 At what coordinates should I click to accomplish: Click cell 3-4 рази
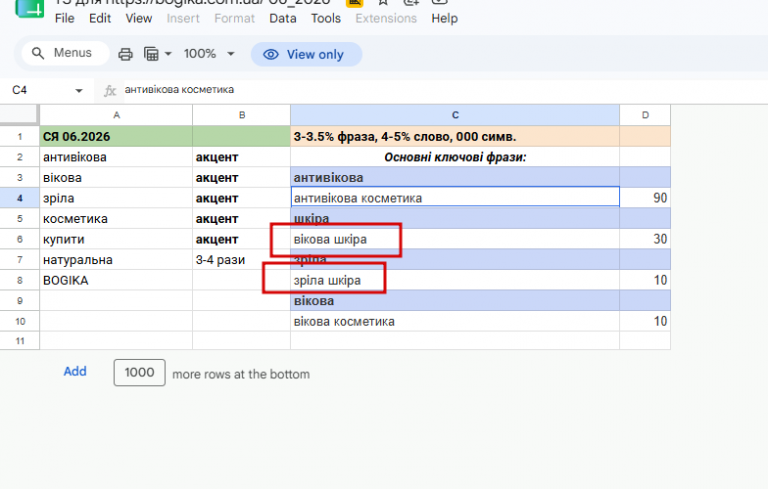(x=241, y=260)
